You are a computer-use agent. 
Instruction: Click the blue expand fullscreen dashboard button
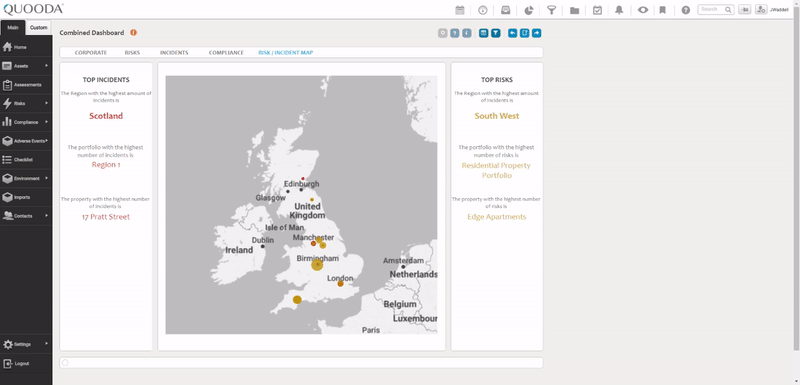524,33
